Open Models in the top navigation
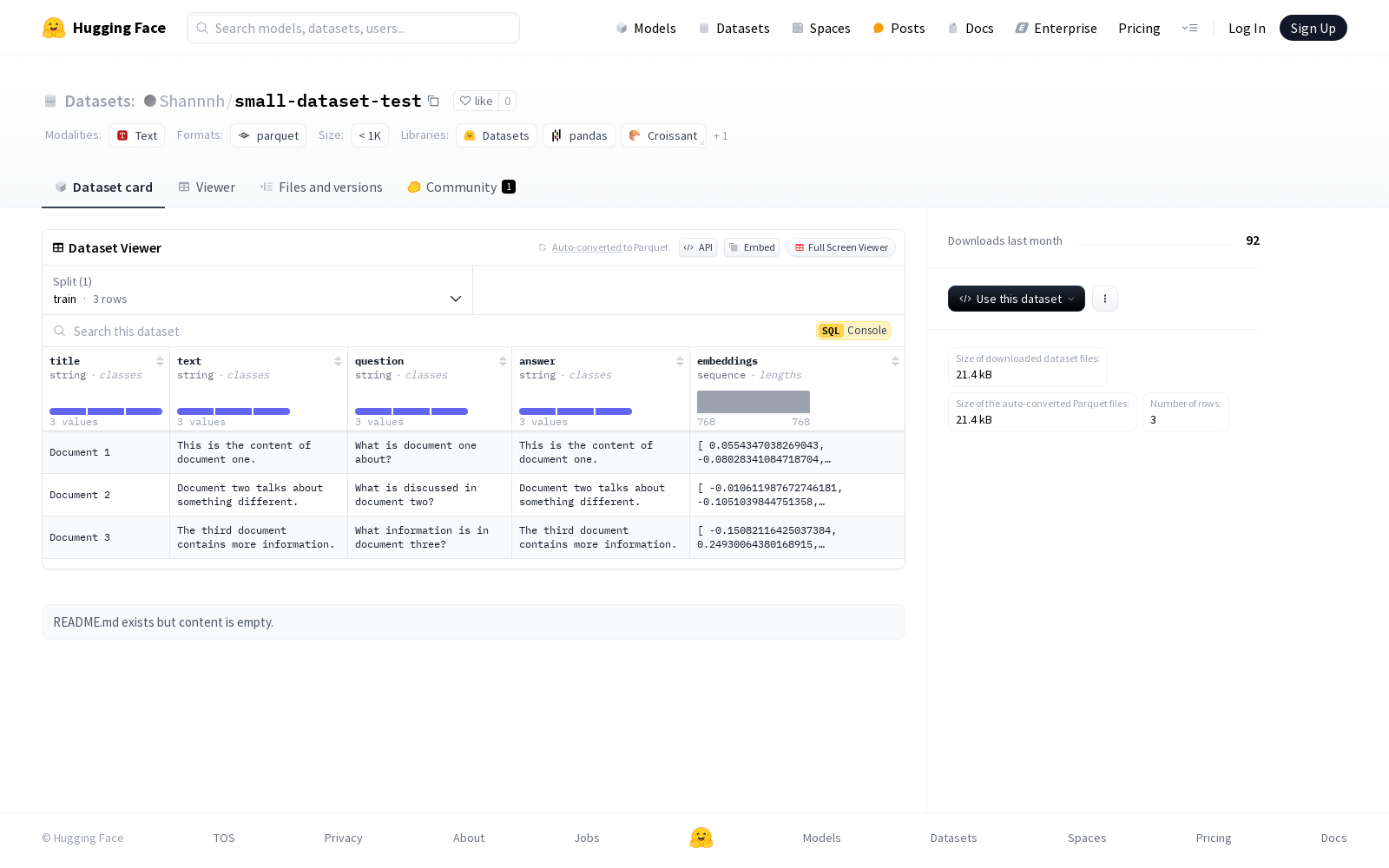Viewport: 1389px width, 868px height. tap(646, 28)
